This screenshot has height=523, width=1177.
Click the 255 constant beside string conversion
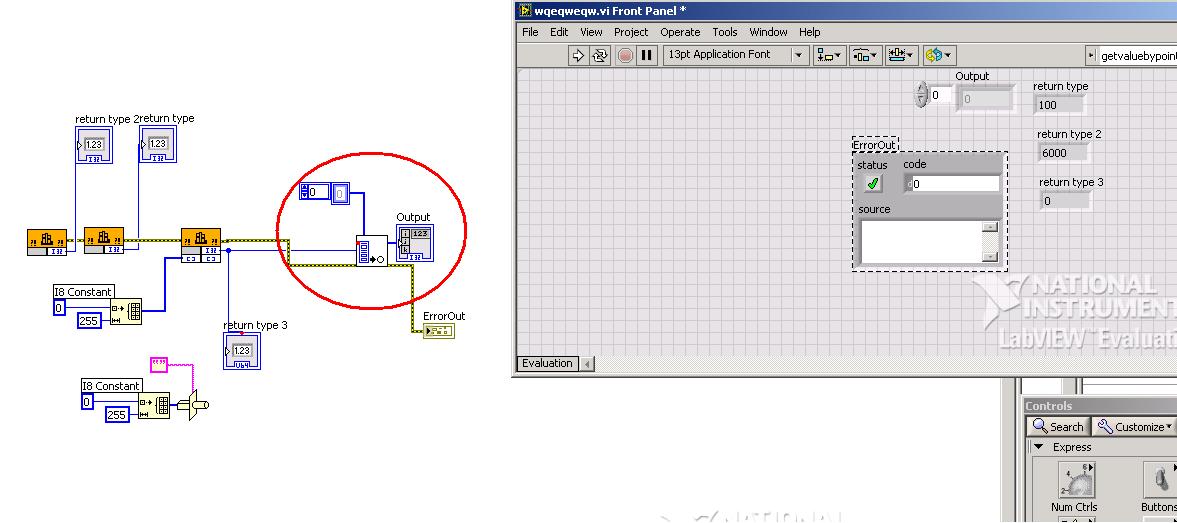click(x=117, y=414)
